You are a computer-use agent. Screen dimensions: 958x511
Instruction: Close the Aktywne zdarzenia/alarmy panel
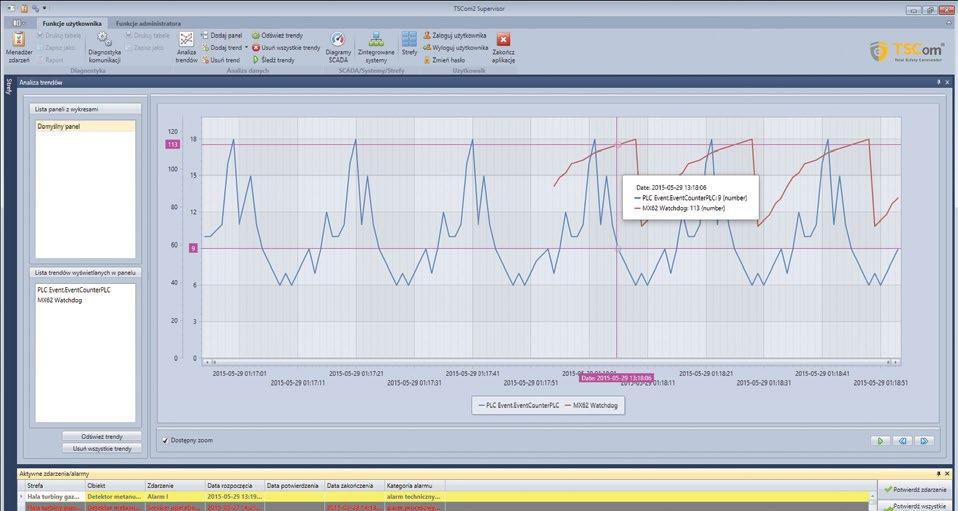948,474
